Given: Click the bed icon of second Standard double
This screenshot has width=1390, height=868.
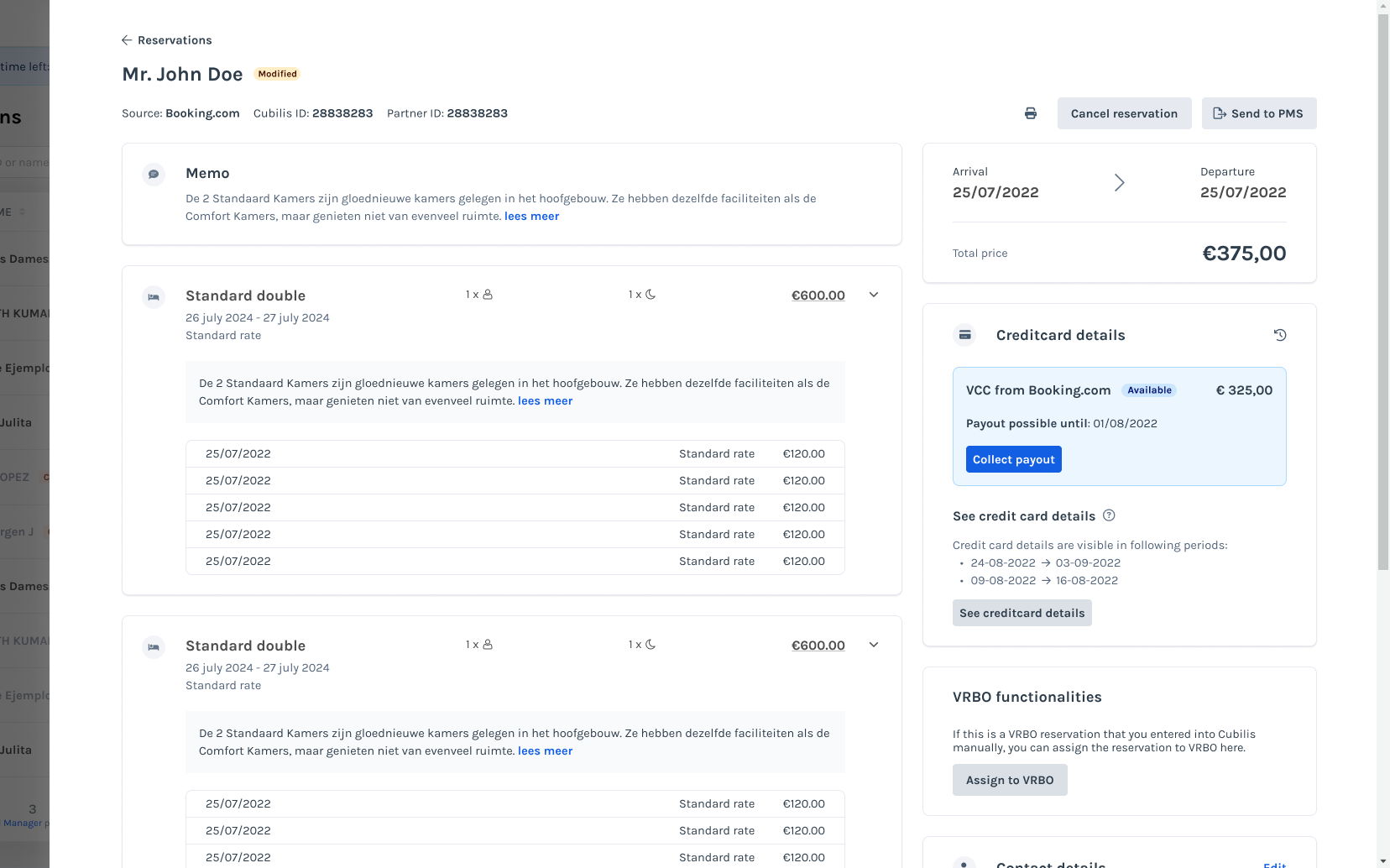Looking at the screenshot, I should 154,646.
